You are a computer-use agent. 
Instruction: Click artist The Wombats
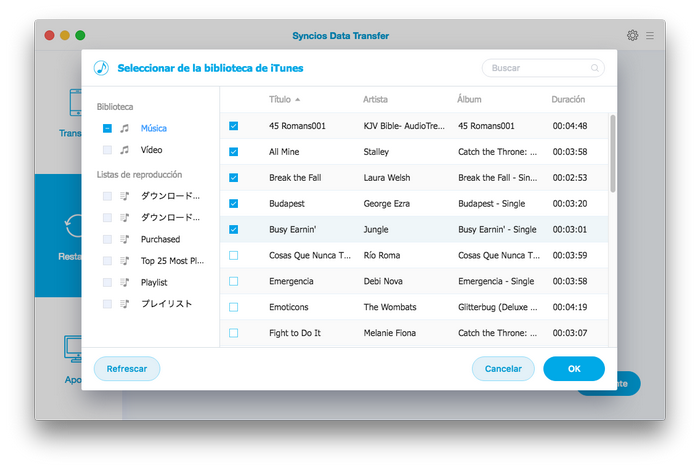(390, 307)
